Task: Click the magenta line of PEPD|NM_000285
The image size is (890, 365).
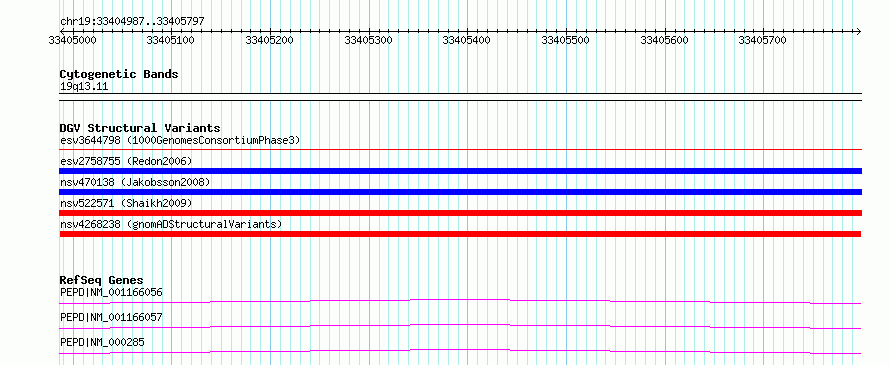Action: (460, 351)
